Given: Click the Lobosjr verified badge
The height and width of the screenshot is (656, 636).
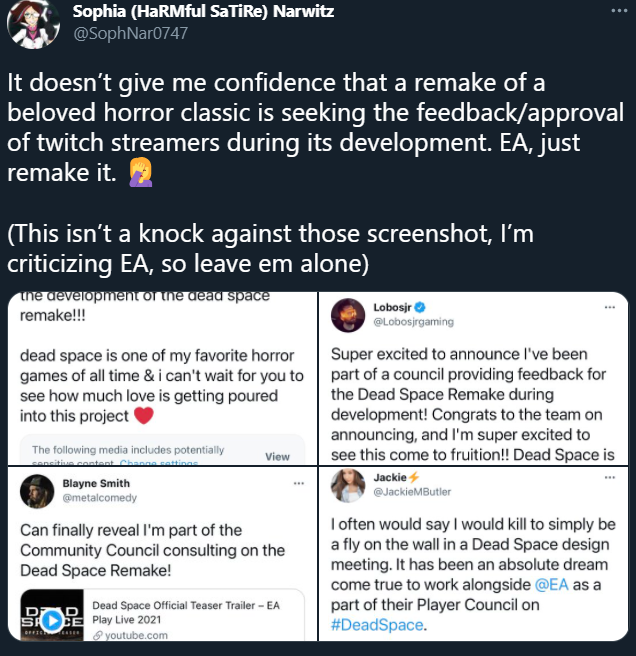Looking at the screenshot, I should click(x=421, y=304).
